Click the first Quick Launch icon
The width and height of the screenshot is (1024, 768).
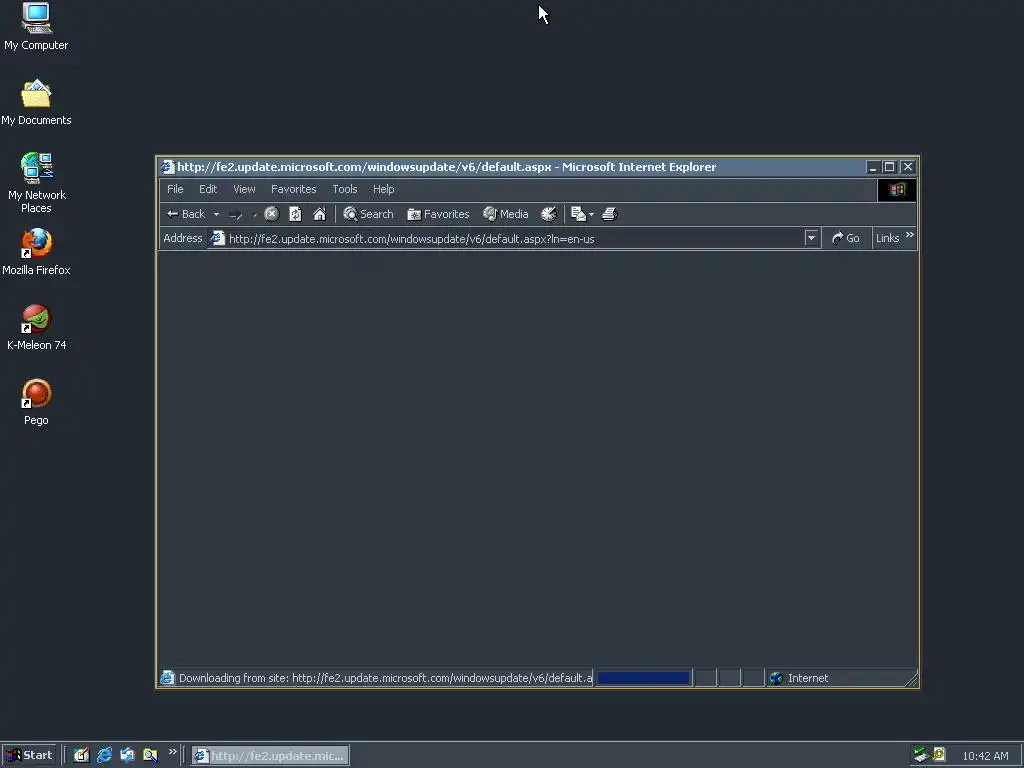[81, 755]
